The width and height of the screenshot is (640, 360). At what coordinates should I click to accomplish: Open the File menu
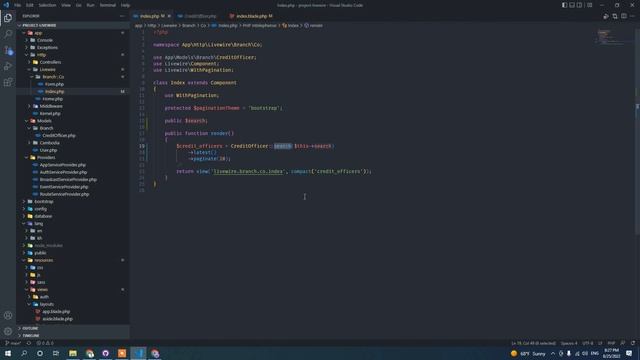[18, 5]
